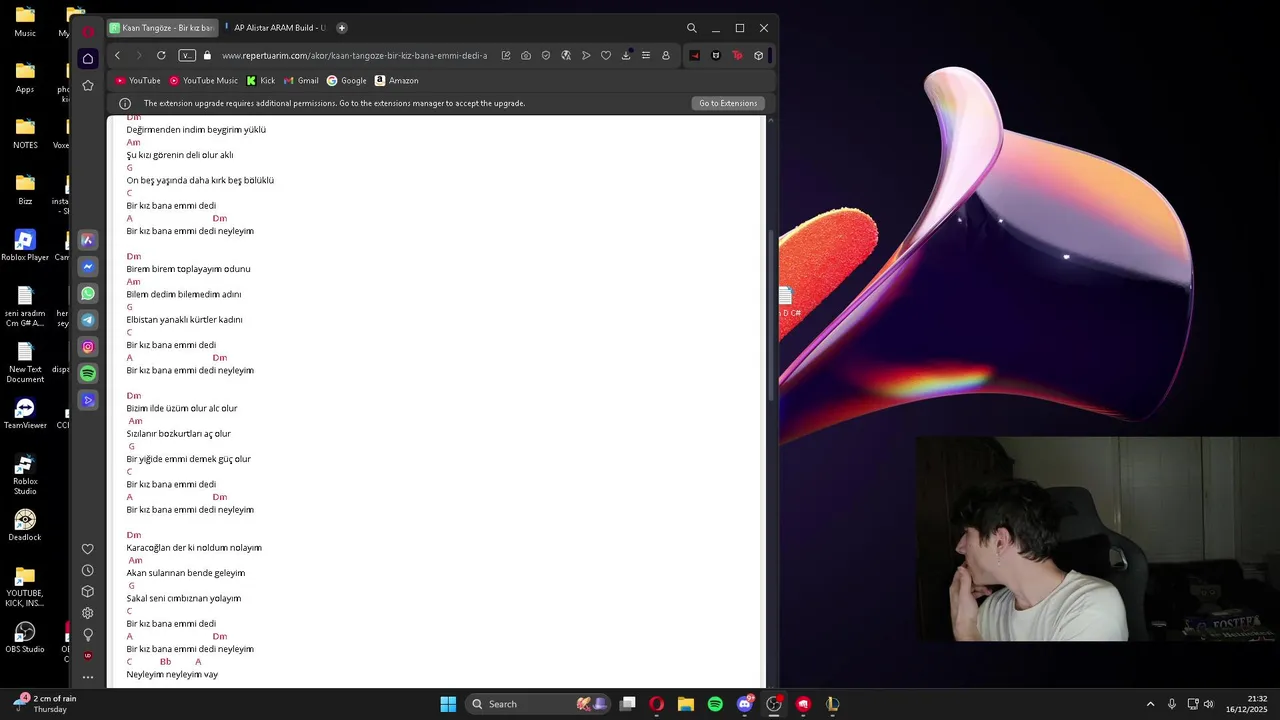Click the VPN badge in address bar
This screenshot has width=1280, height=720.
(x=187, y=56)
